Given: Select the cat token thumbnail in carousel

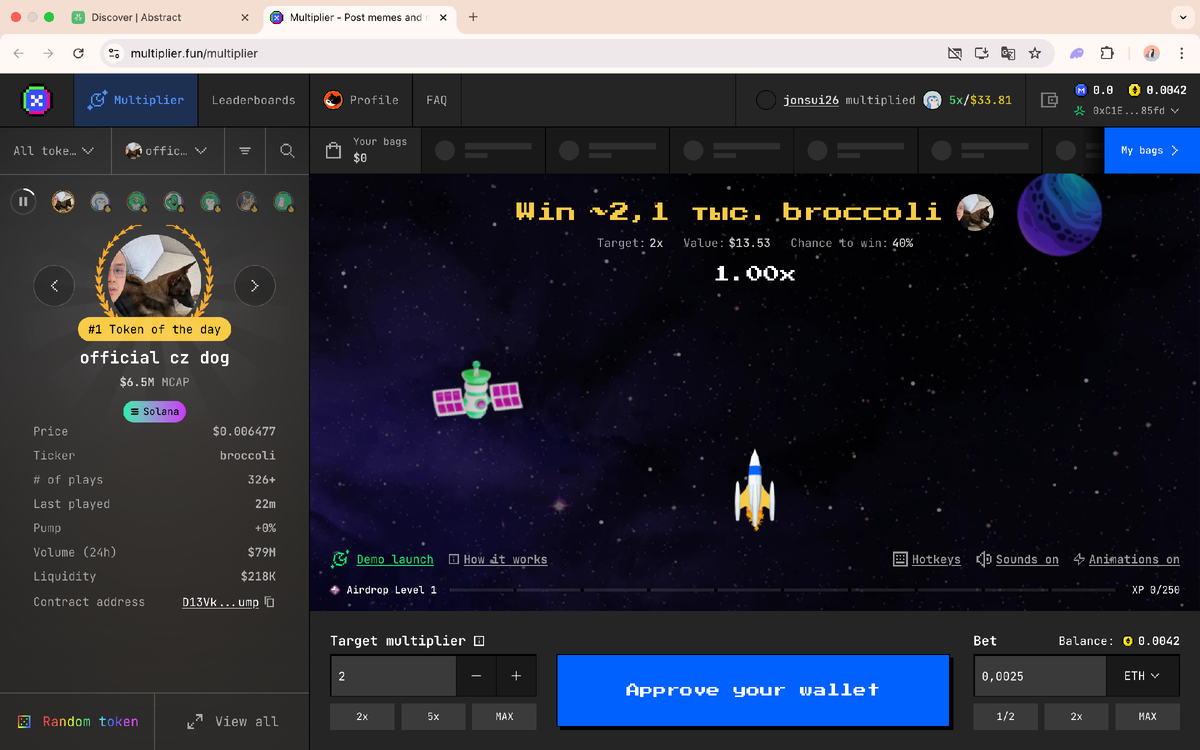Looking at the screenshot, I should pos(246,202).
